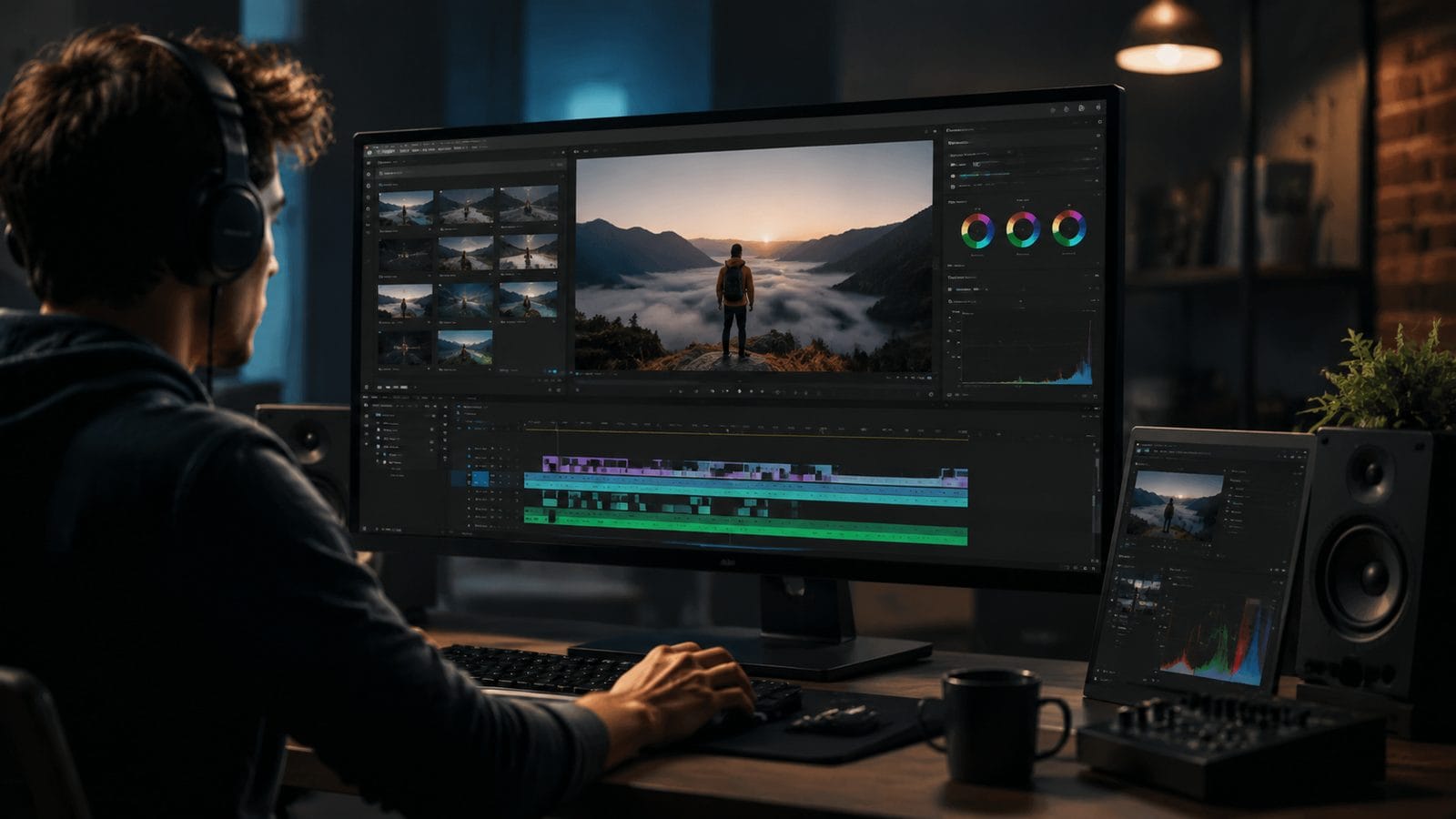Image resolution: width=1456 pixels, height=819 pixels.
Task: Click the cyan slider in the color panel
Action: point(985,174)
